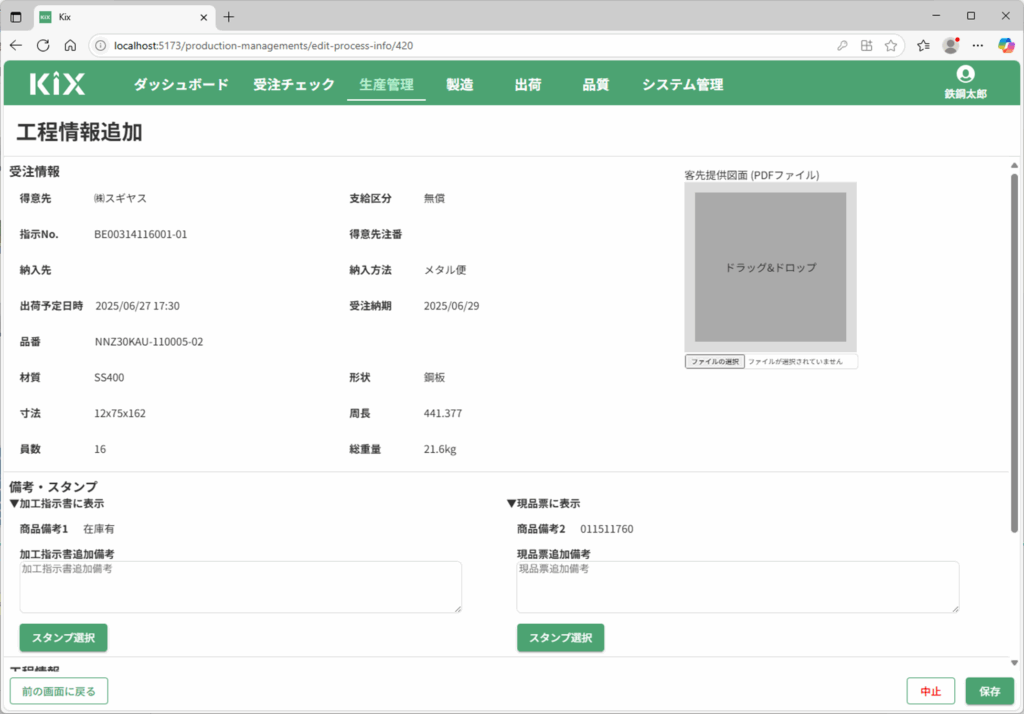The height and width of the screenshot is (714, 1024).
Task: Select the 周長 value 441.377
Action: click(x=443, y=414)
